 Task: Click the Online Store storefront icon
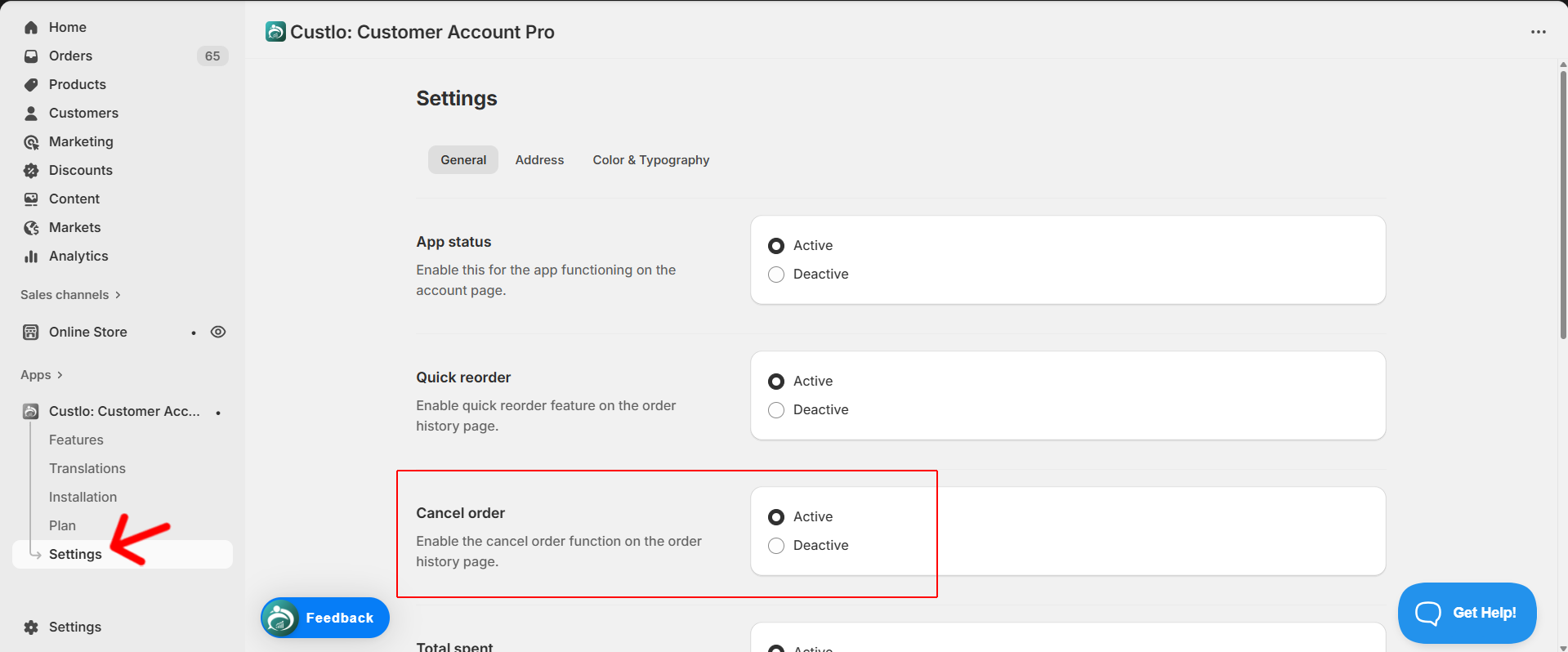pyautogui.click(x=31, y=333)
